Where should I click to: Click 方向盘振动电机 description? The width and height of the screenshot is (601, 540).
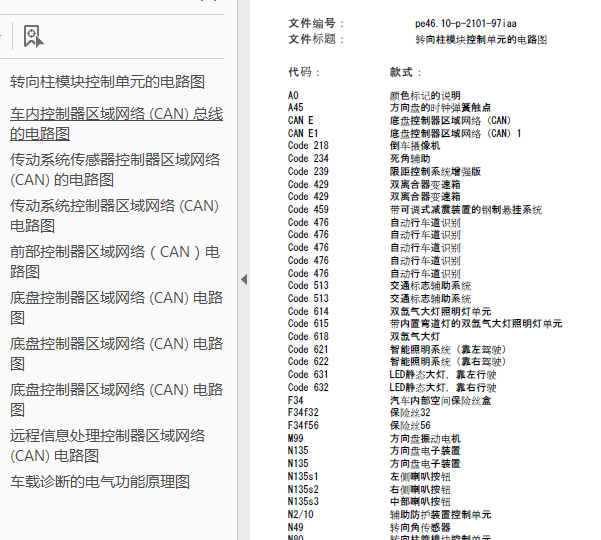pos(425,438)
